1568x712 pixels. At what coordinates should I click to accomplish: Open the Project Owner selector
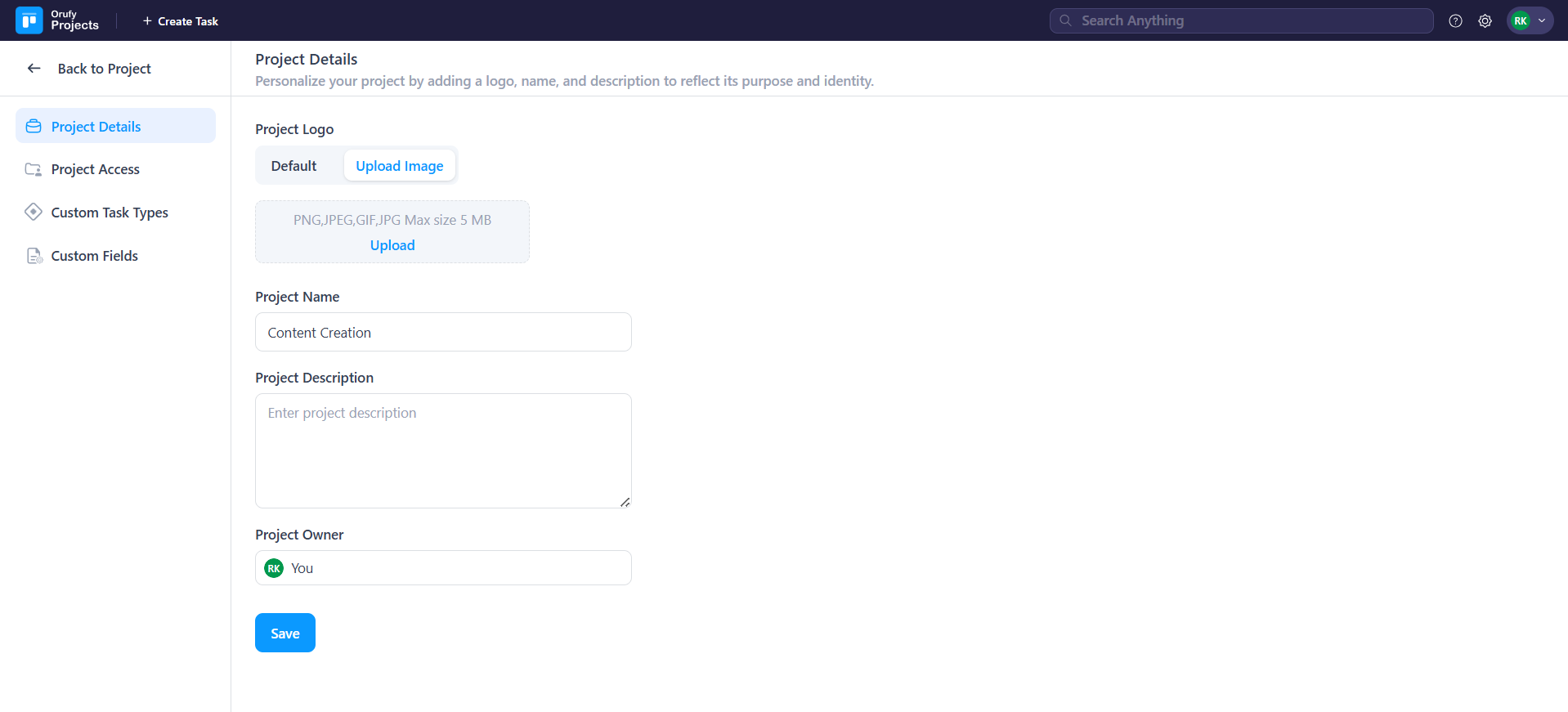(443, 568)
